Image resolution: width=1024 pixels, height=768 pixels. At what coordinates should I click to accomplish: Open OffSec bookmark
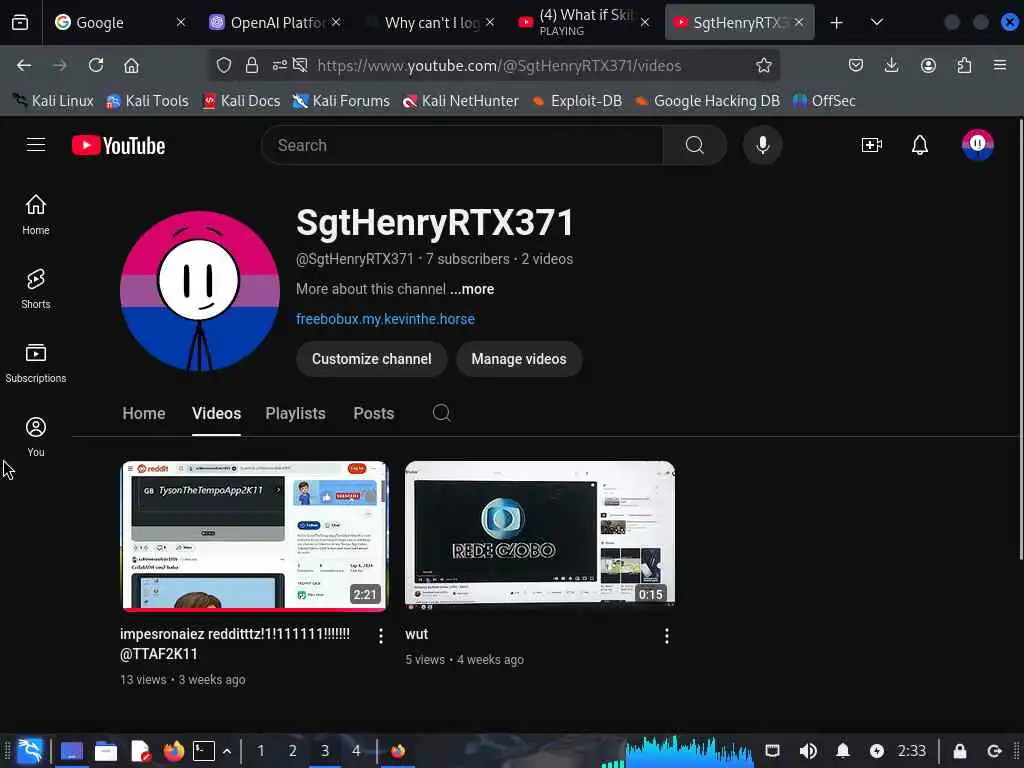tap(824, 101)
